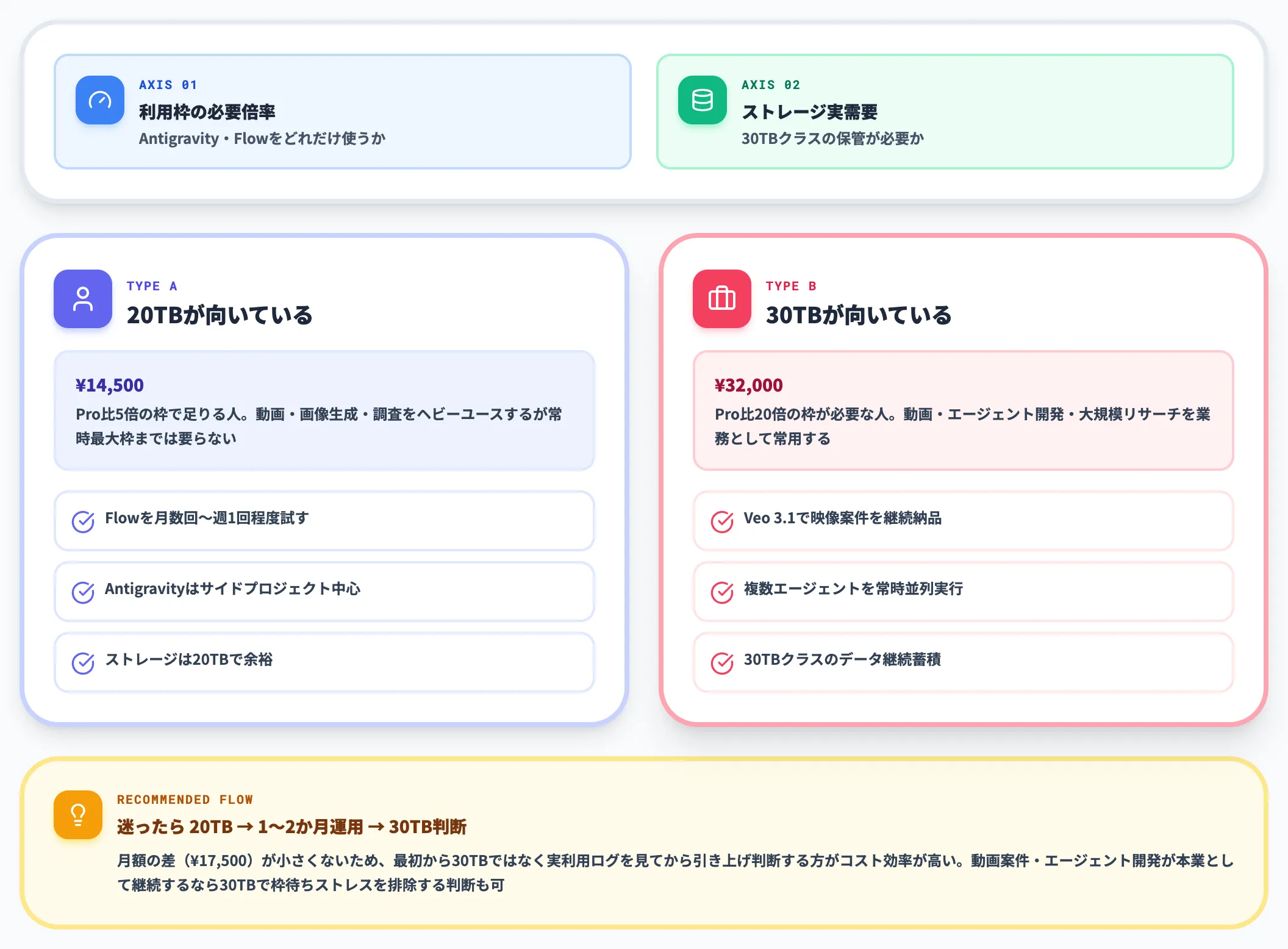Image resolution: width=1288 pixels, height=949 pixels.
Task: Click check icon beside Flowを月数回〜週1回程度試す
Action: click(x=83, y=521)
